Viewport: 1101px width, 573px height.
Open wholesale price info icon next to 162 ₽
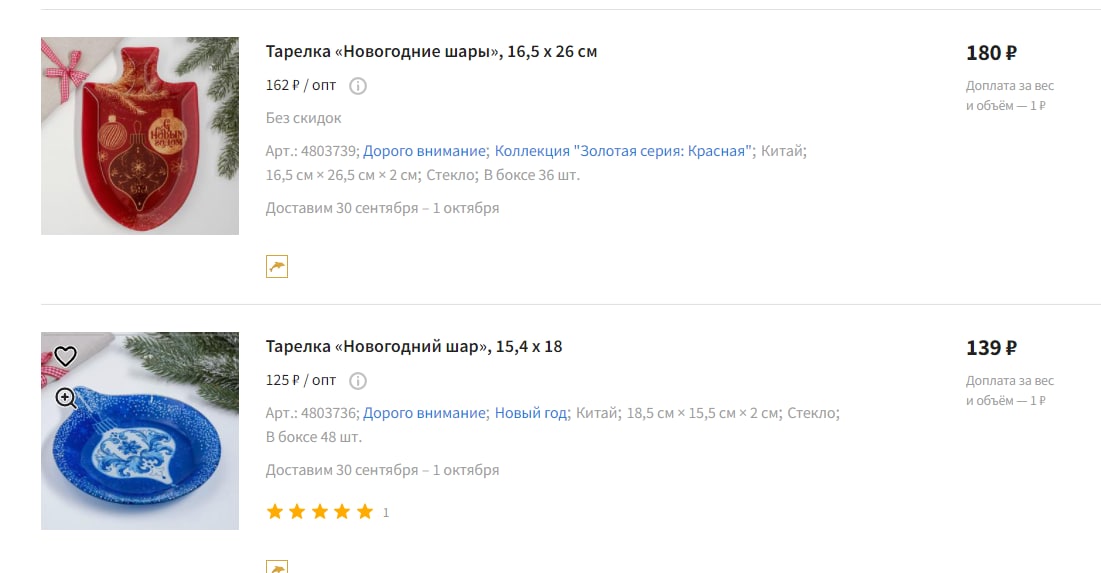358,86
